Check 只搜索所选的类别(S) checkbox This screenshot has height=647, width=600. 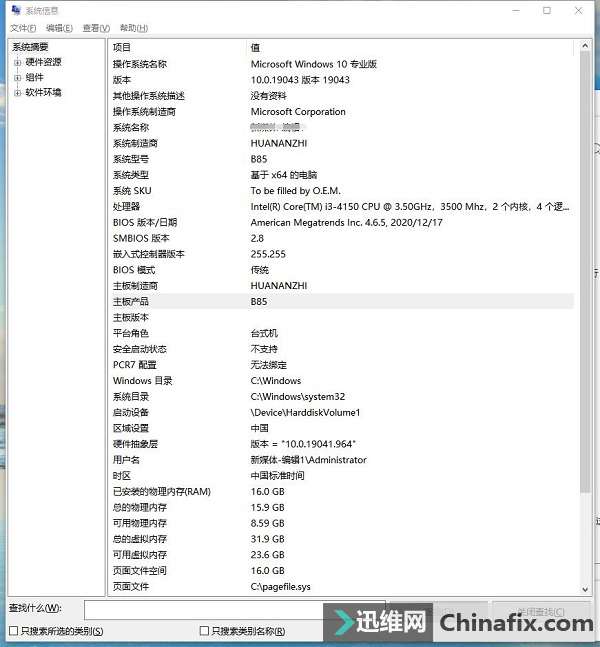[14, 630]
